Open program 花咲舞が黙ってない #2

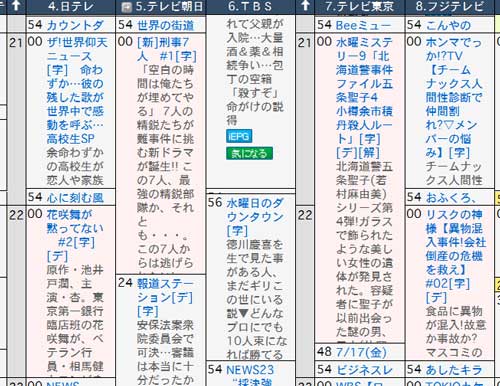coord(75,235)
